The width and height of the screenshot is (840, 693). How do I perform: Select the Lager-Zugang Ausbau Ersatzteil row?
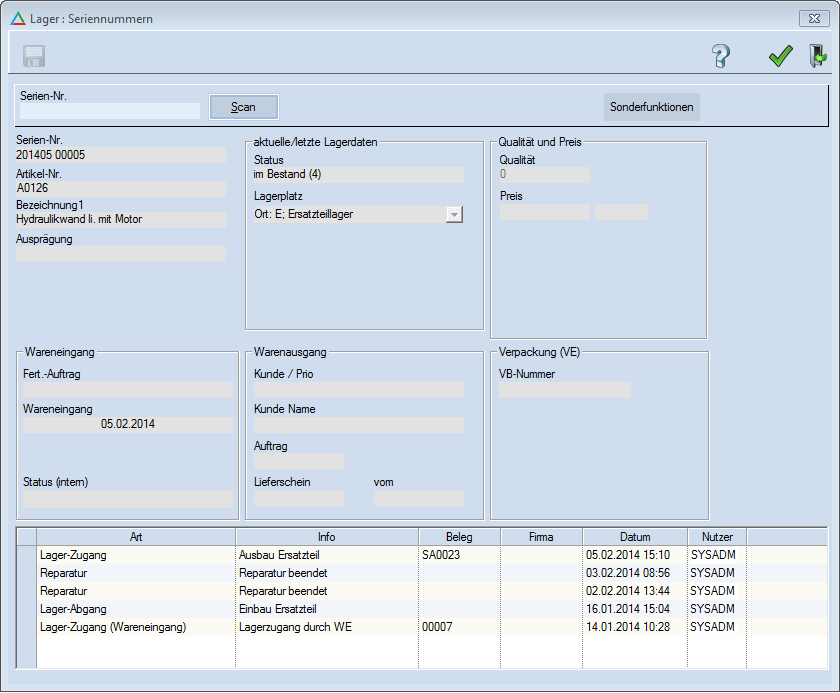click(x=136, y=554)
